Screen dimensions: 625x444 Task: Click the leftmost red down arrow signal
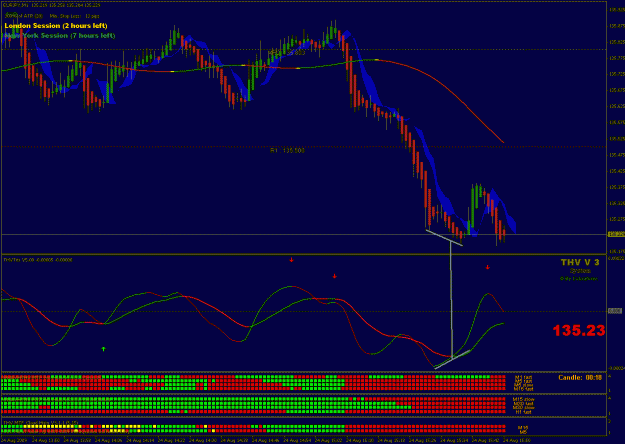point(291,260)
